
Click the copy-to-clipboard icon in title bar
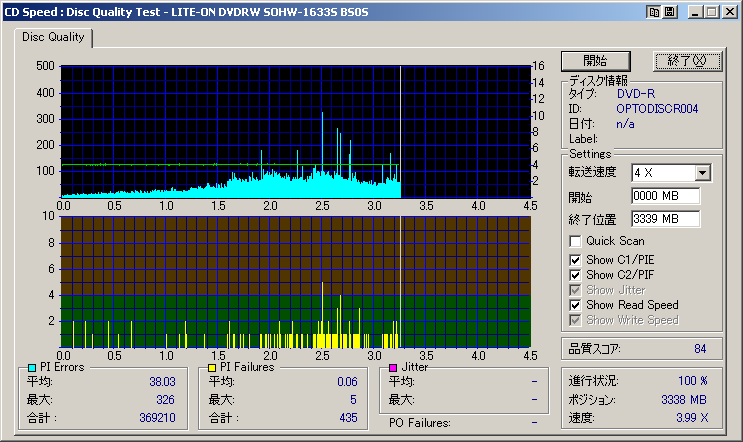654,12
